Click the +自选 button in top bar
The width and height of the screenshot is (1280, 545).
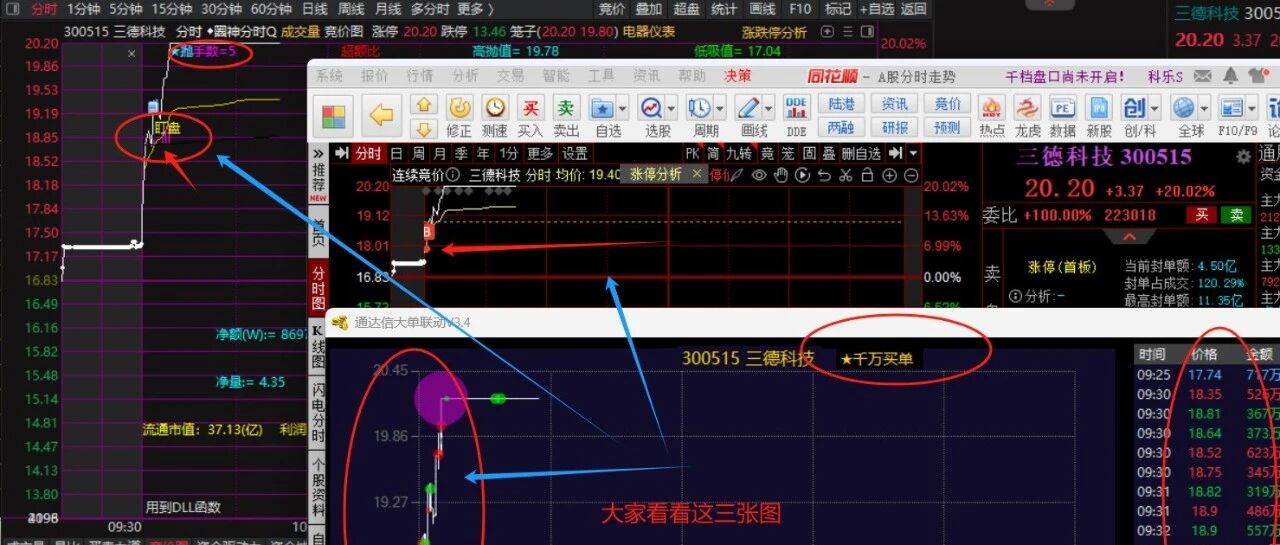pyautogui.click(x=876, y=9)
